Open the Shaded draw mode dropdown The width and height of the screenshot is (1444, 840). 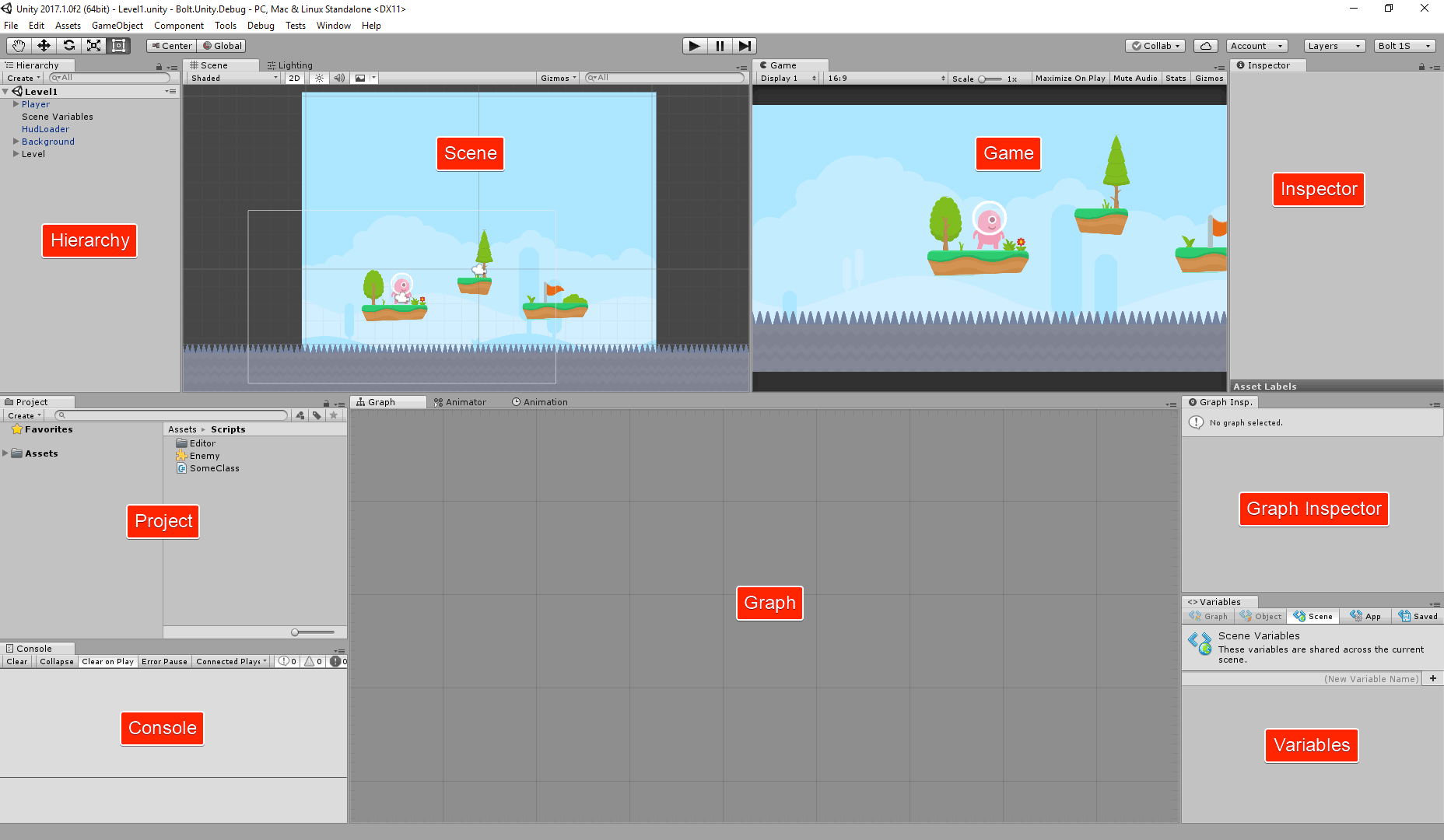[233, 78]
